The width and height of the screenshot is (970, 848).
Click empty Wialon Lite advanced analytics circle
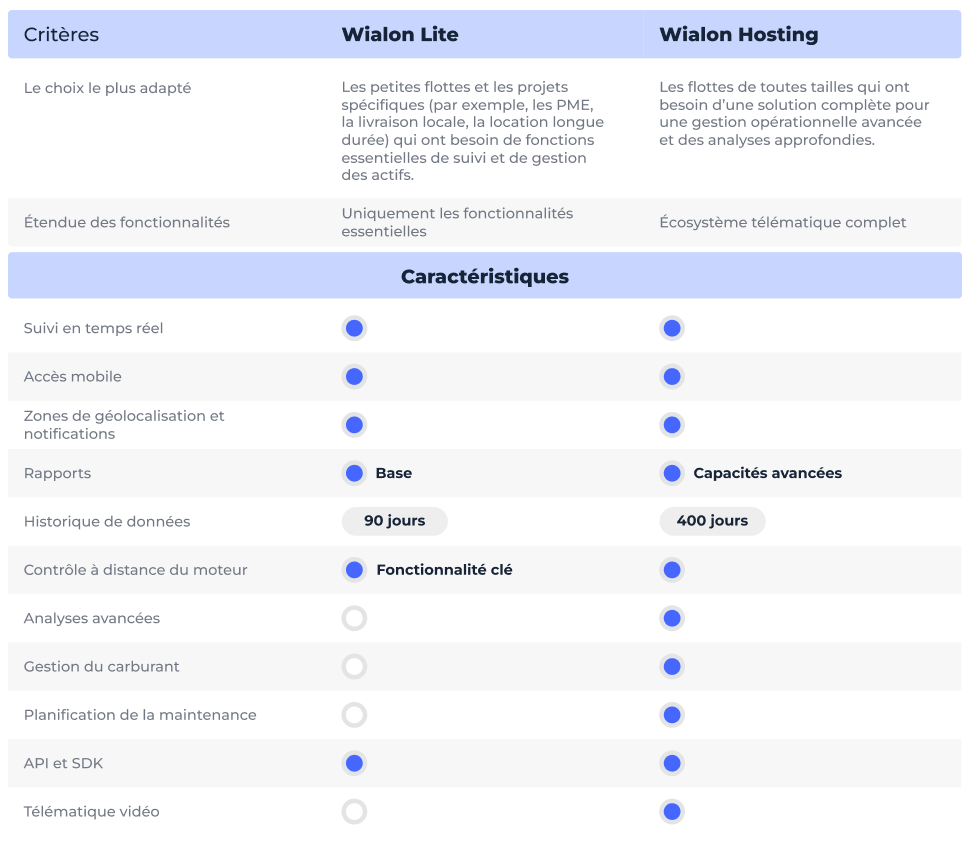(x=354, y=618)
